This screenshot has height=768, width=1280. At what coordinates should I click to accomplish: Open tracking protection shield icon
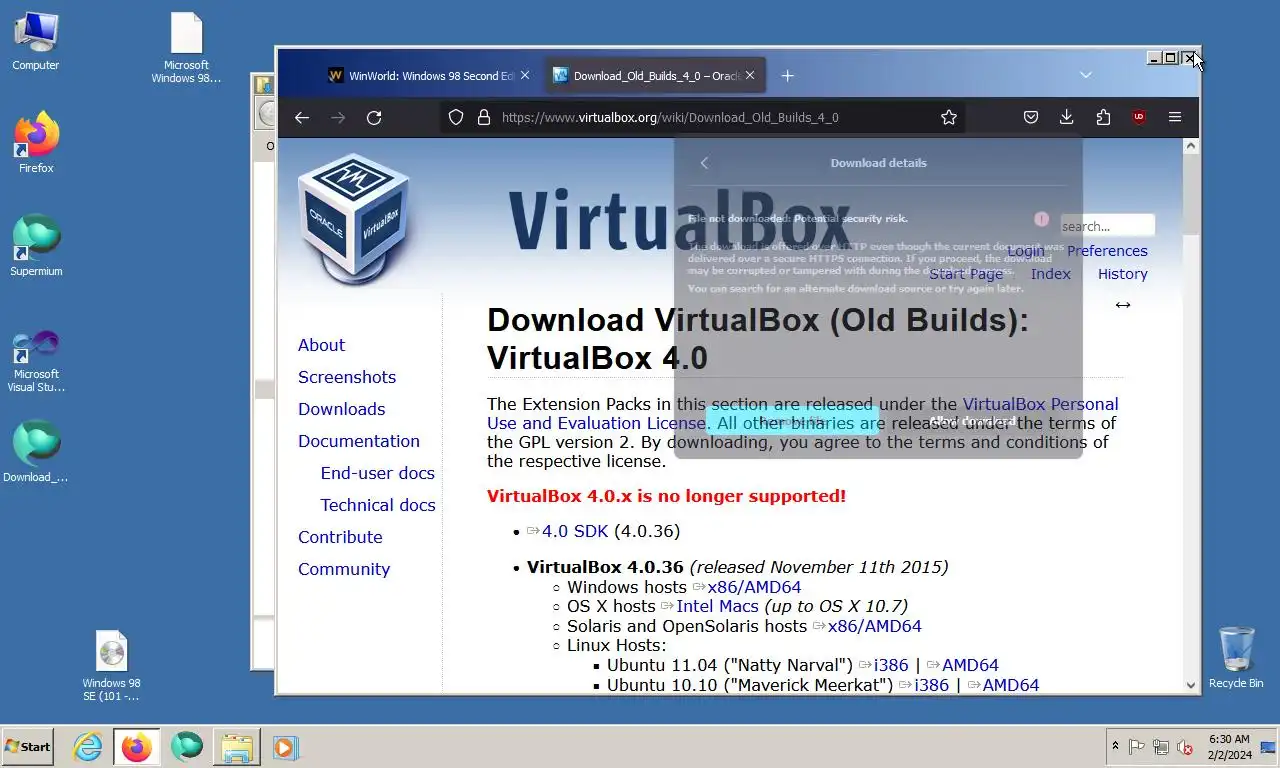tap(456, 117)
